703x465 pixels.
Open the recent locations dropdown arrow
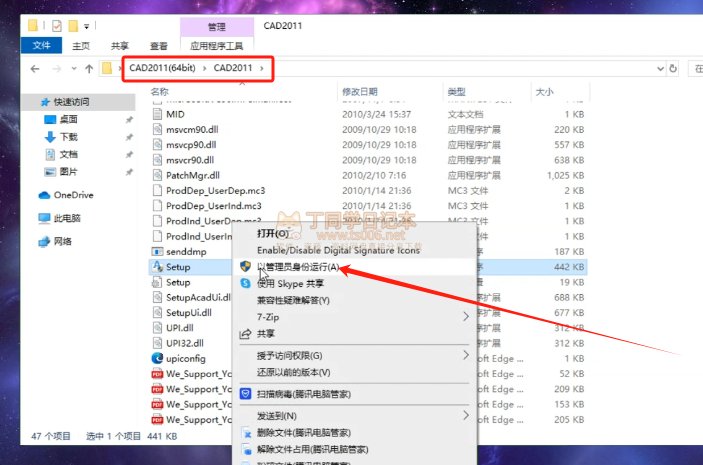pos(74,69)
